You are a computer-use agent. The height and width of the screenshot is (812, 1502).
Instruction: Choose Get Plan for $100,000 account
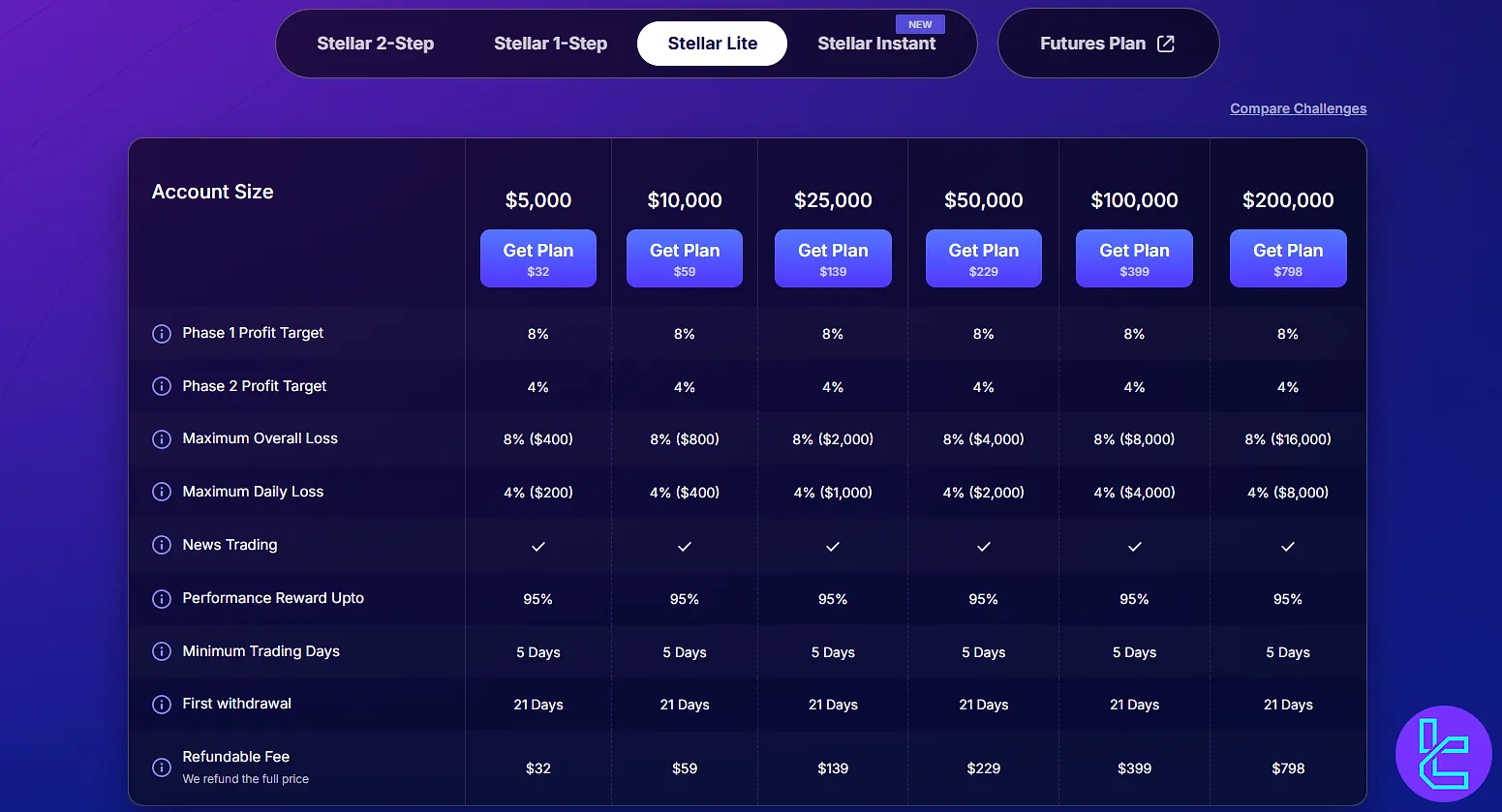coord(1134,258)
